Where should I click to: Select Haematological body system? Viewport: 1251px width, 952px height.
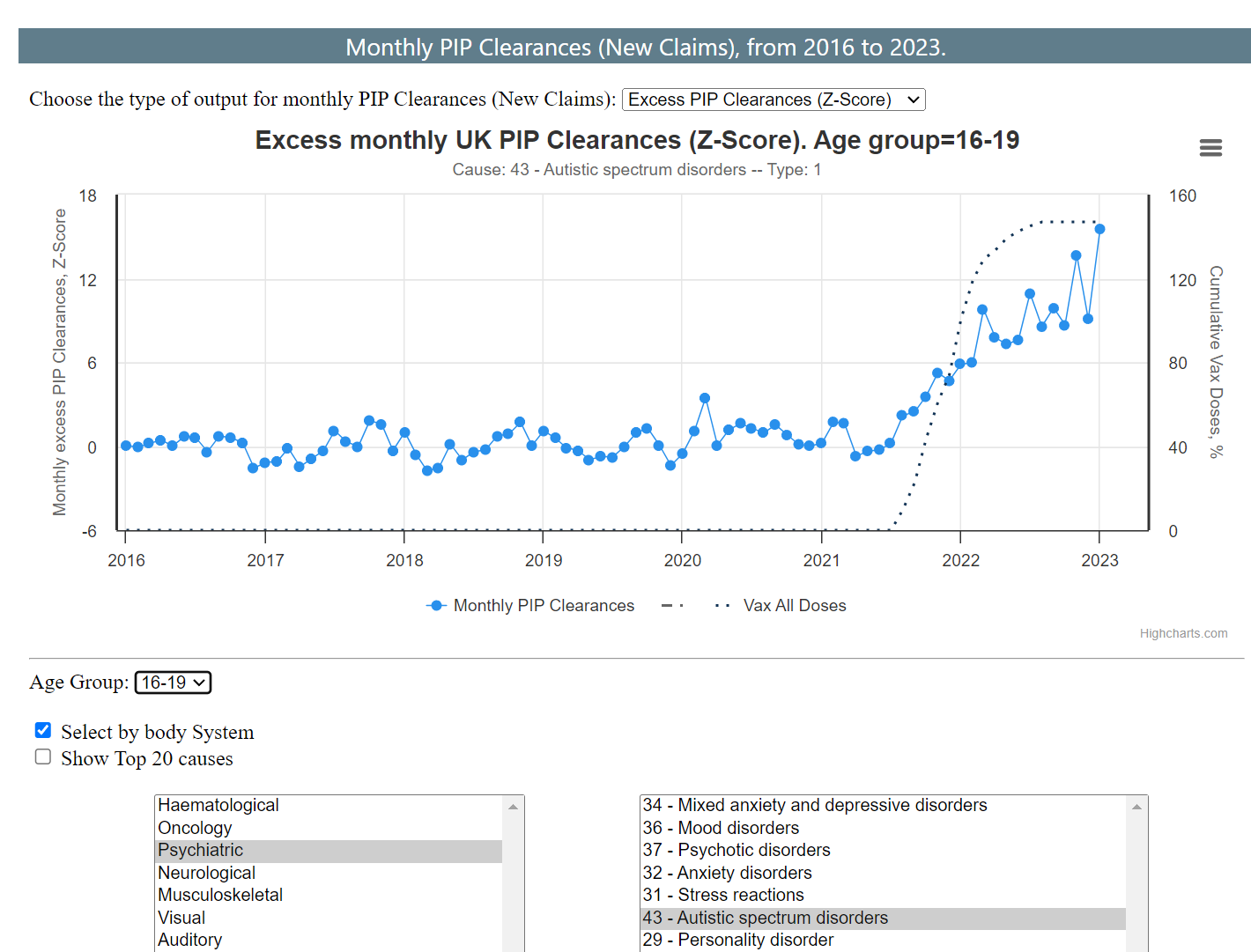click(x=218, y=805)
